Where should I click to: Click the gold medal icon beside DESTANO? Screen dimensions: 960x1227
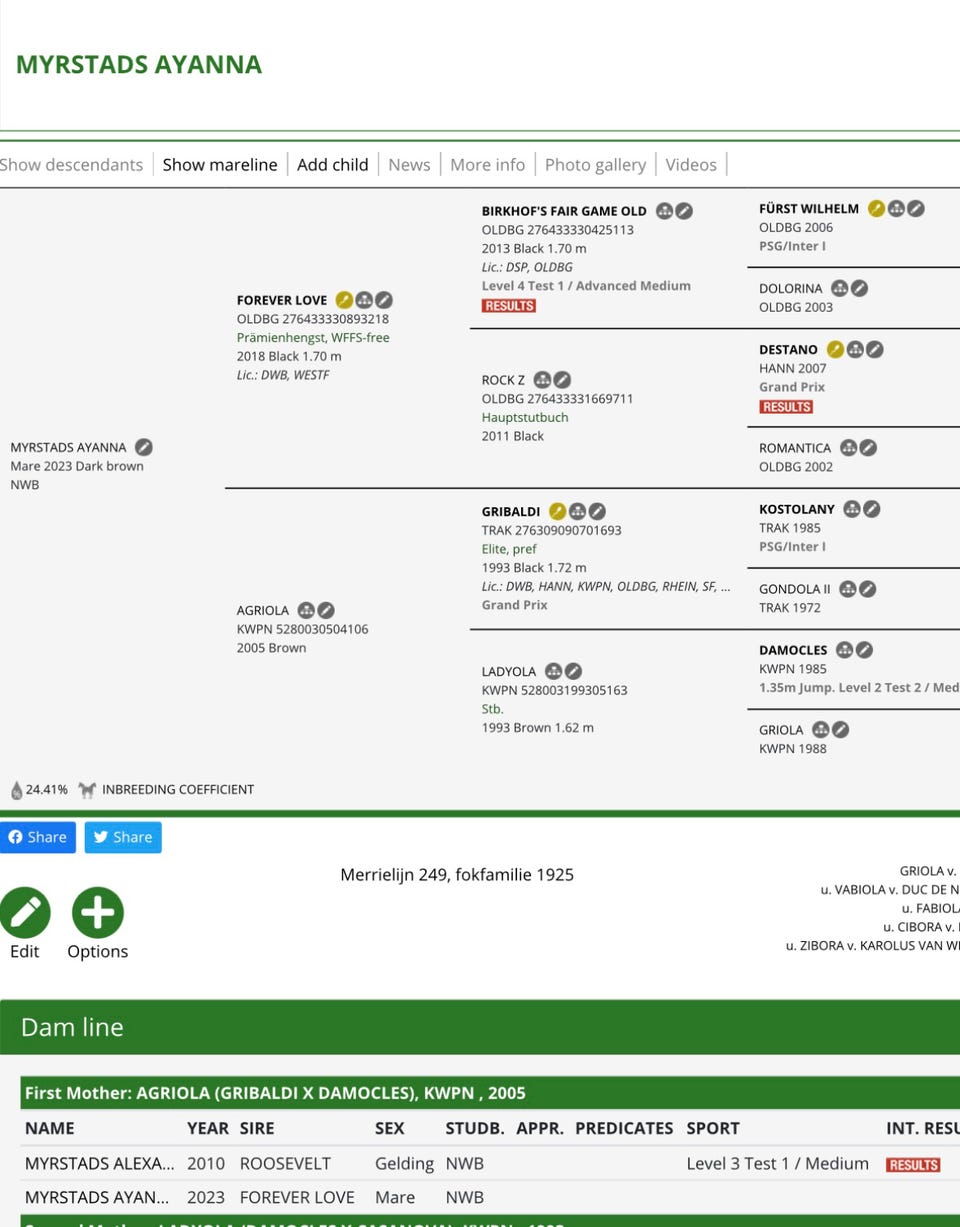[835, 349]
